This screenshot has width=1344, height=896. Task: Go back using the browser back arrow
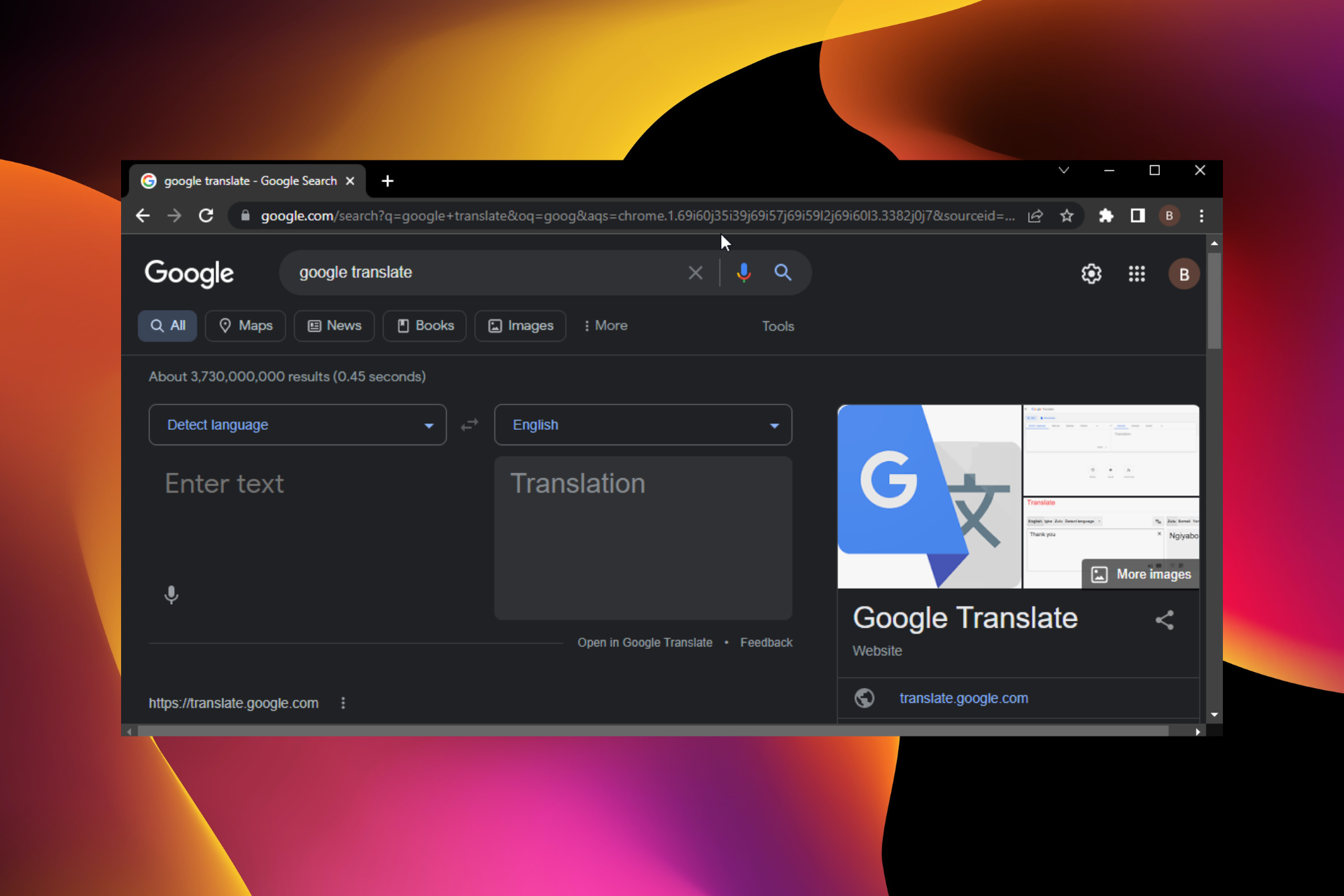[x=143, y=216]
